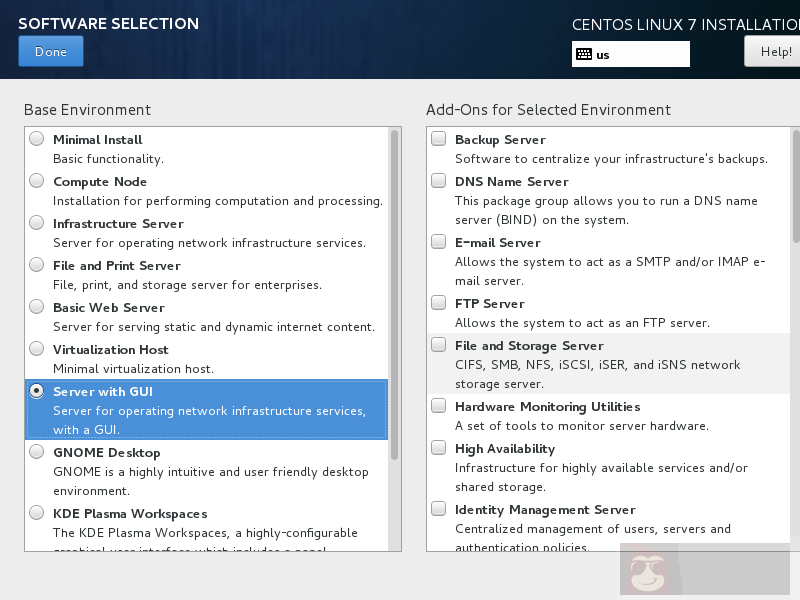Viewport: 800px width, 600px height.
Task: Choose KDE Plasma Workspaces environment
Action: click(x=37, y=513)
